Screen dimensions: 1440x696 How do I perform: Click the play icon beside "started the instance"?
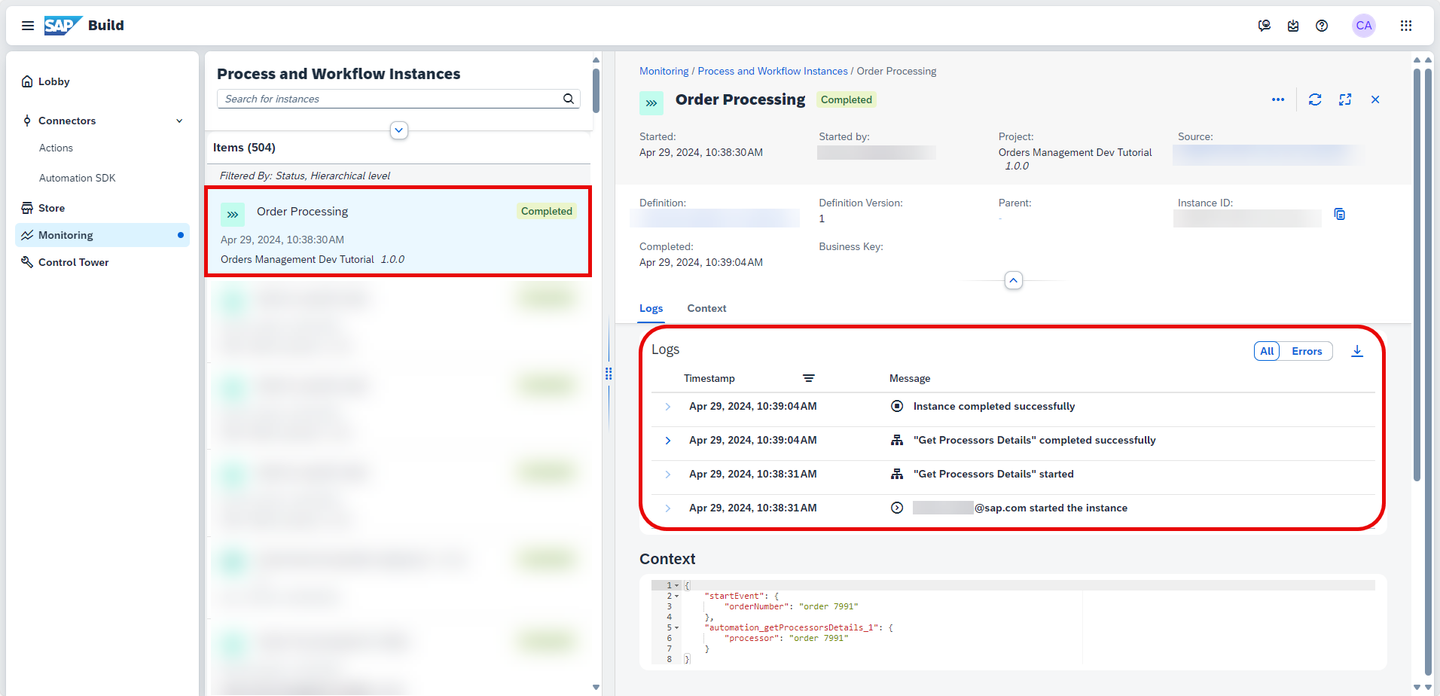tap(897, 508)
